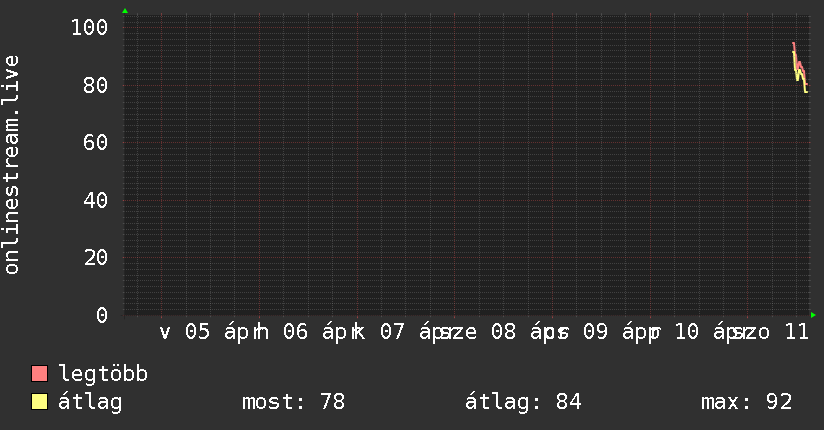This screenshot has width=824, height=430.
Task: Click the 40 y-axis tick label
Action: tap(95, 200)
